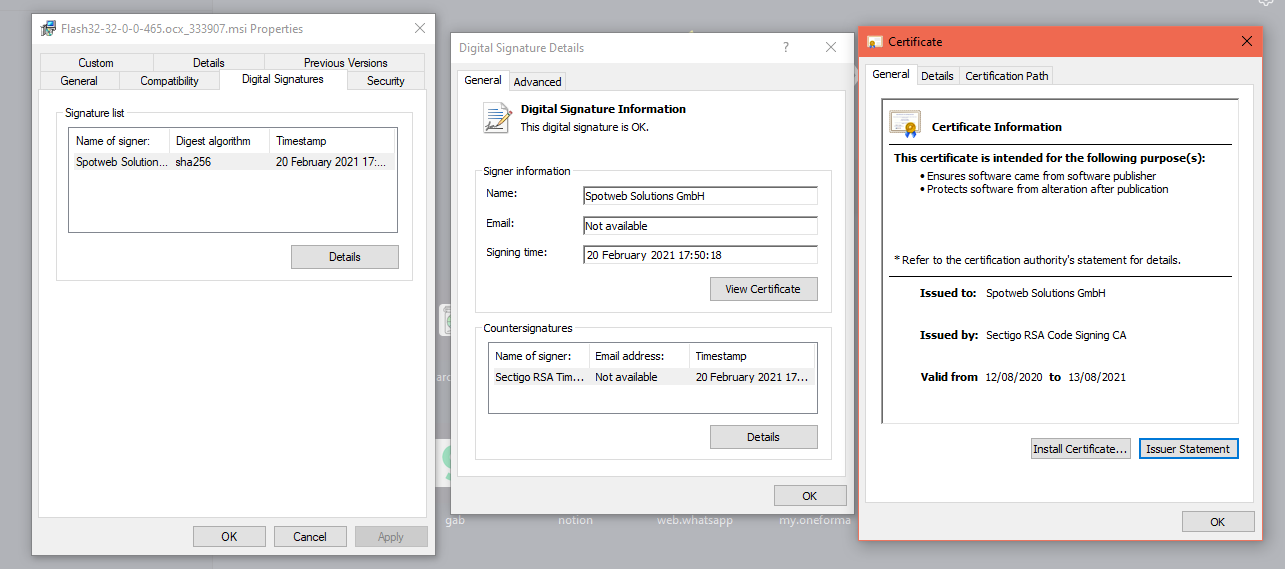Switch to Previous Versions tab
The width and height of the screenshot is (1285, 569).
coord(345,62)
